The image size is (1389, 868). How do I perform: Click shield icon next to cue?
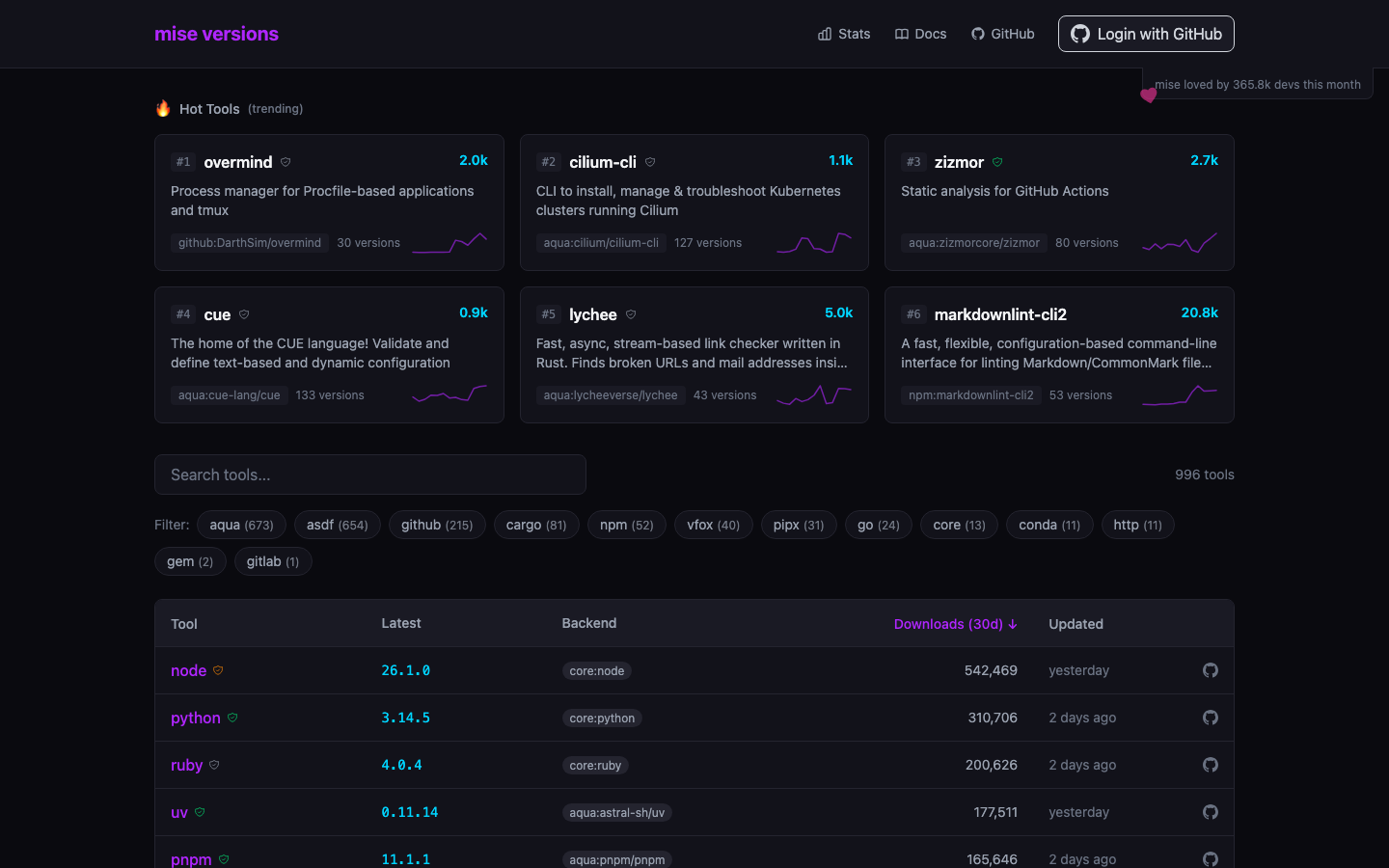pos(244,314)
